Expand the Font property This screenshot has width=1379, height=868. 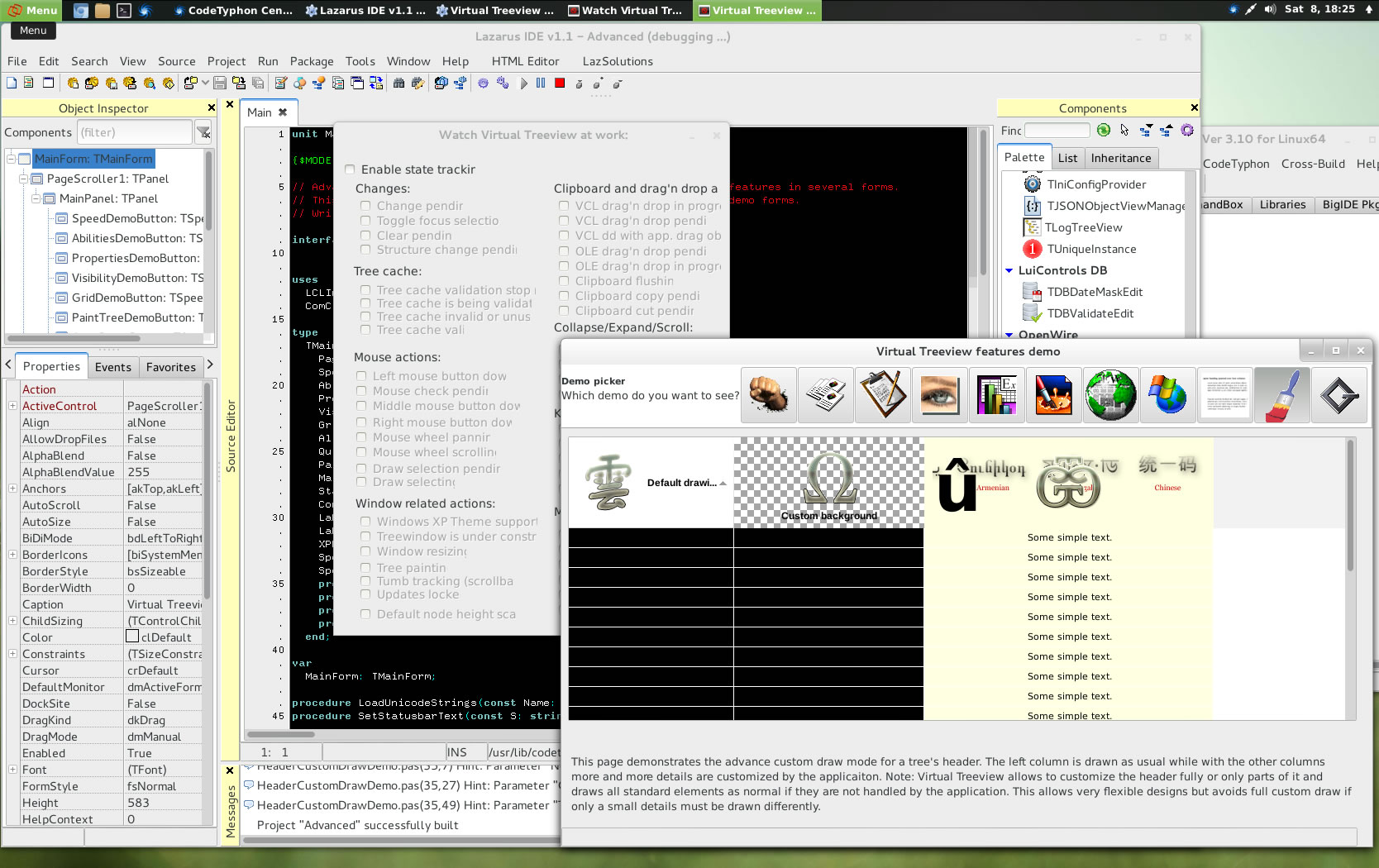click(12, 770)
